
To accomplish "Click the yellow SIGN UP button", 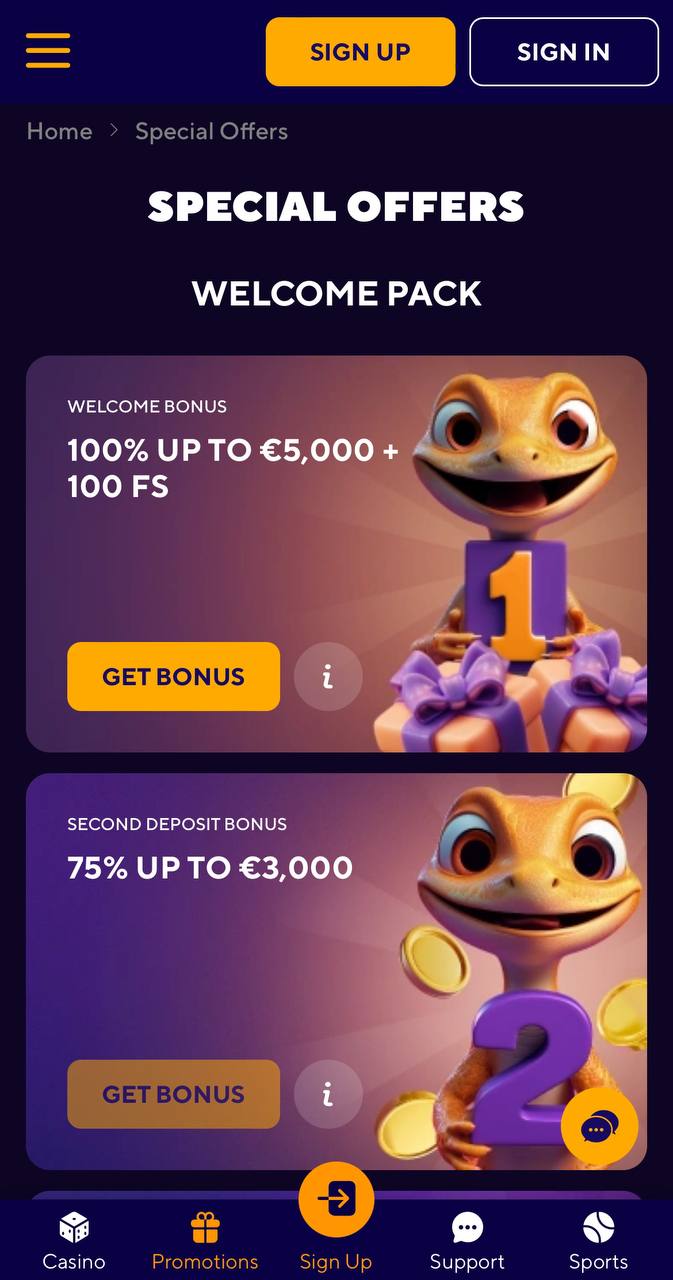I will tap(360, 52).
